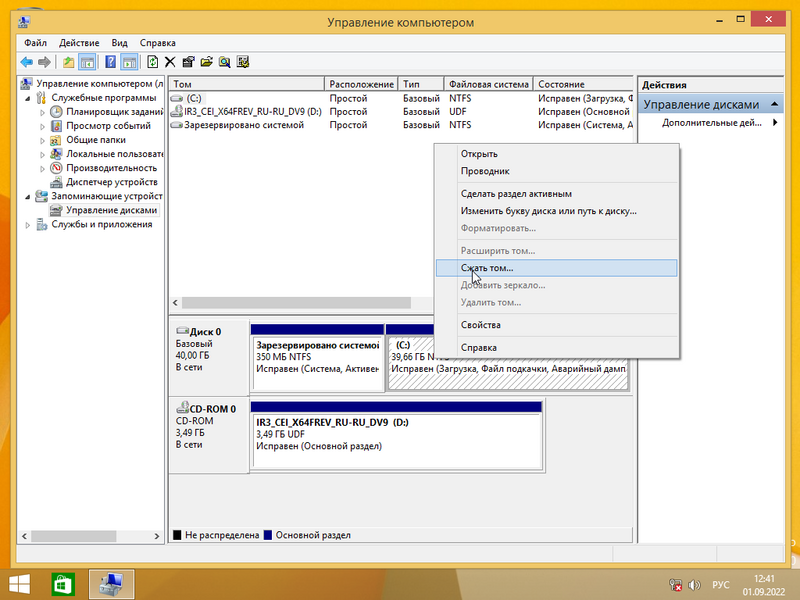
Task: Click the magnifier search toolbar icon
Action: click(x=224, y=62)
